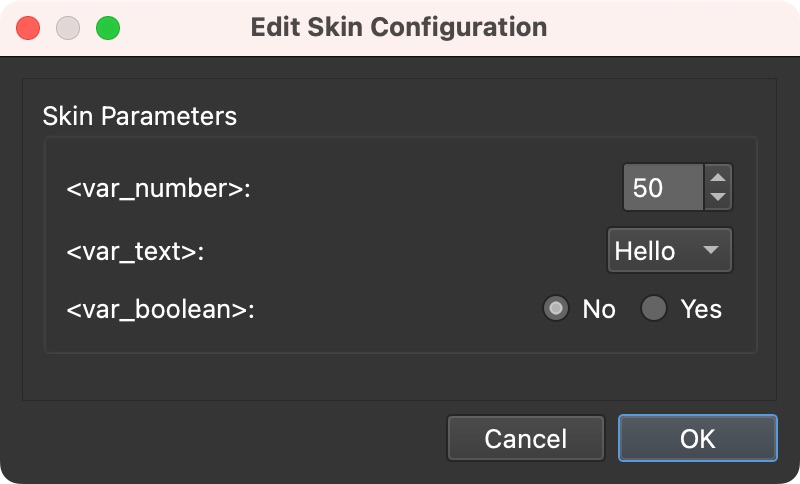Increase var_number with the up arrow
The image size is (800, 484).
718,177
